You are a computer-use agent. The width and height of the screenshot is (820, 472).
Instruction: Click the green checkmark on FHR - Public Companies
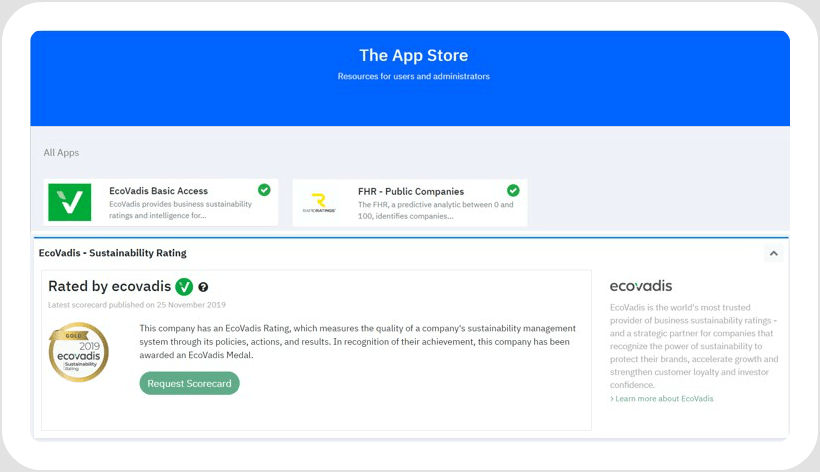click(513, 190)
